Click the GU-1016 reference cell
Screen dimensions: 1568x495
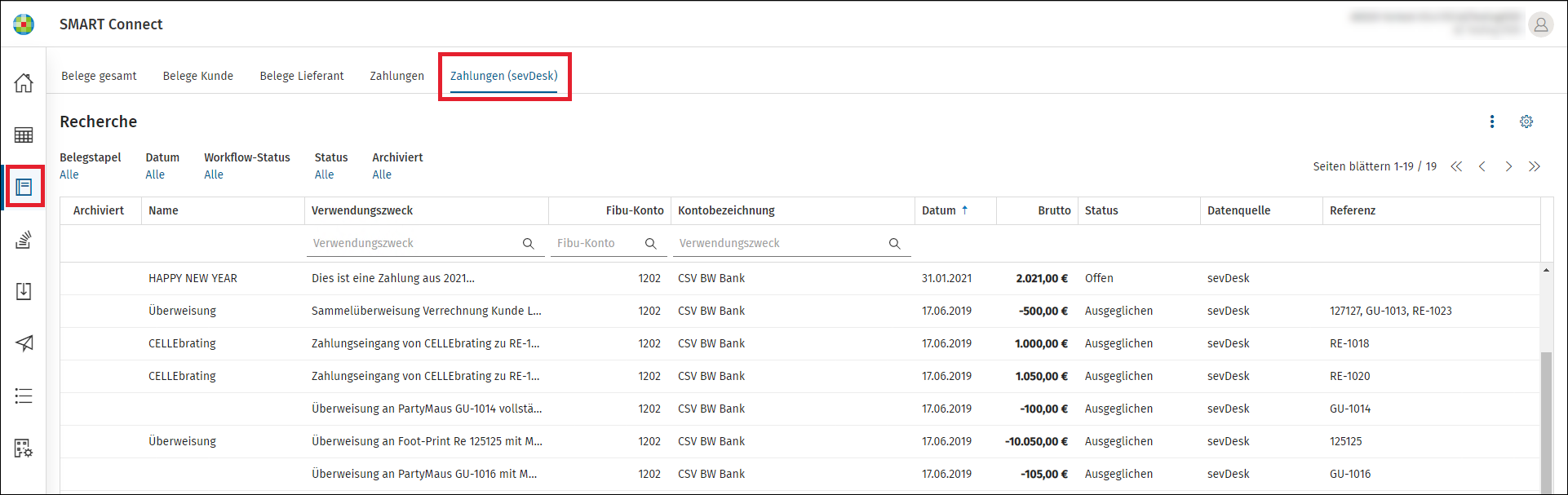point(1350,474)
